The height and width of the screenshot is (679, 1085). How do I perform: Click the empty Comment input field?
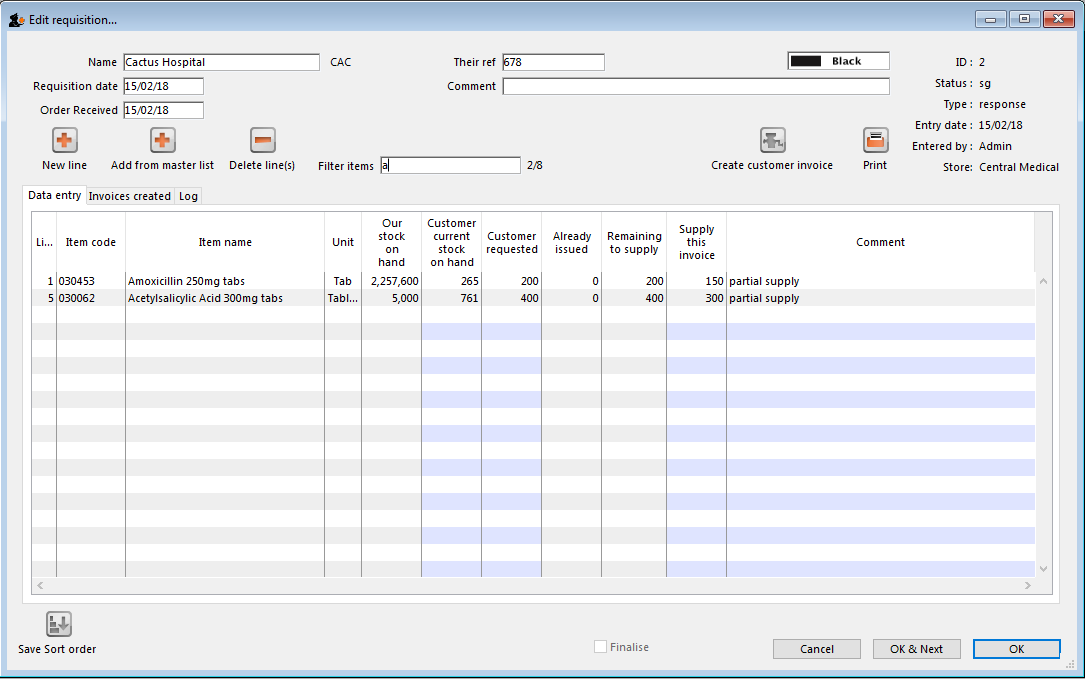[x=696, y=86]
